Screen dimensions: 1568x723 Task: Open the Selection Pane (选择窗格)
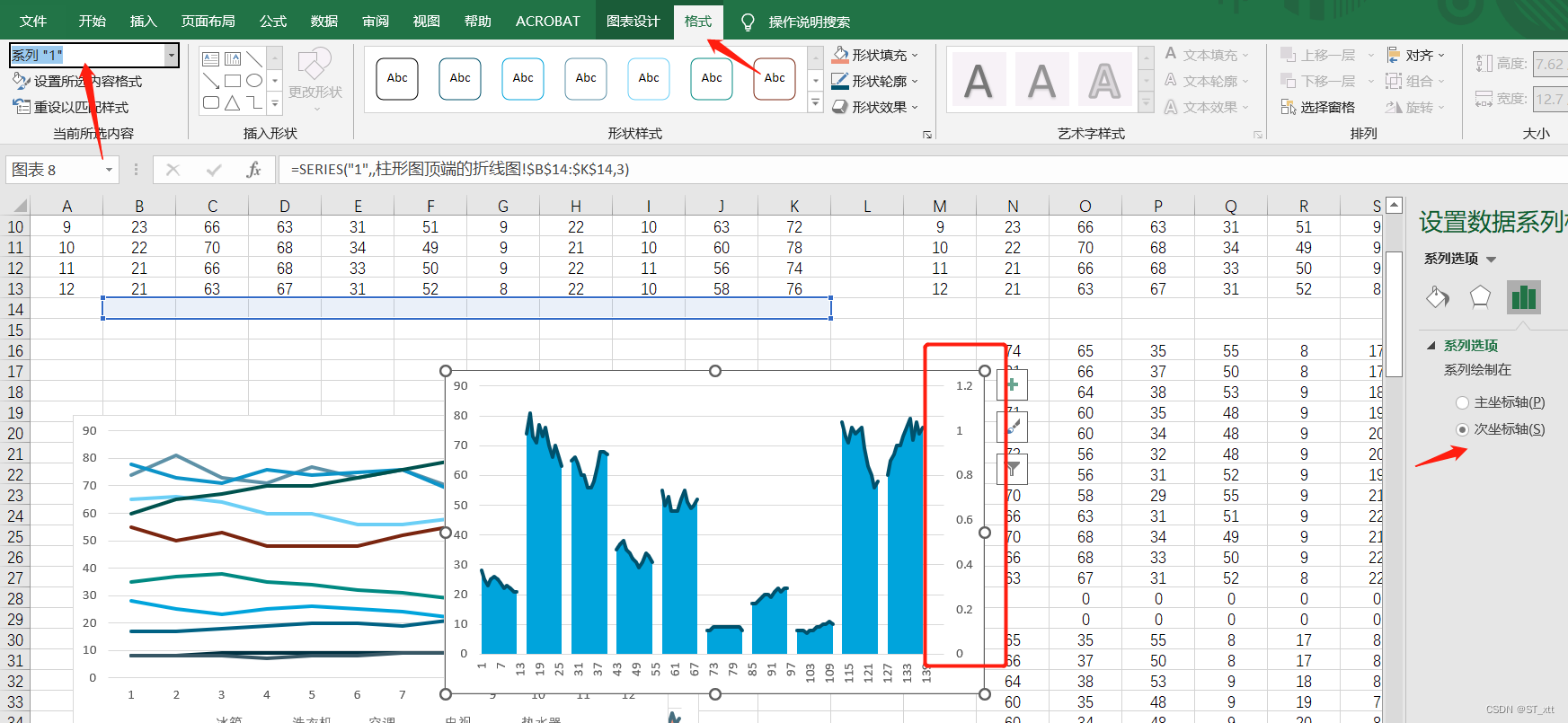1317,107
